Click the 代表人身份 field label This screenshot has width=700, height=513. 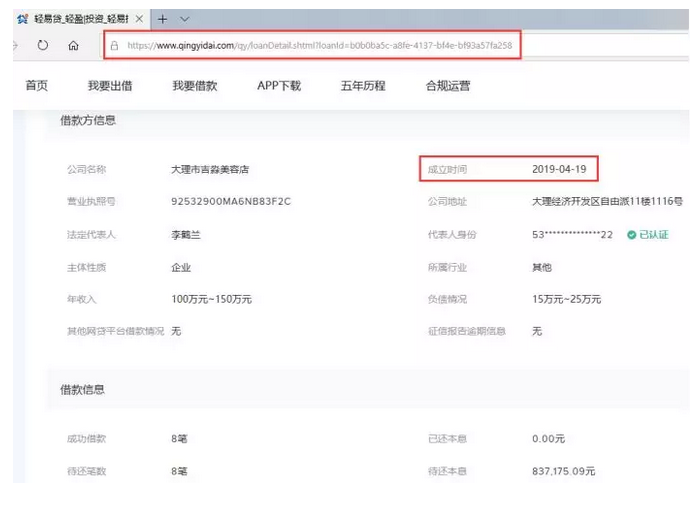(x=452, y=235)
